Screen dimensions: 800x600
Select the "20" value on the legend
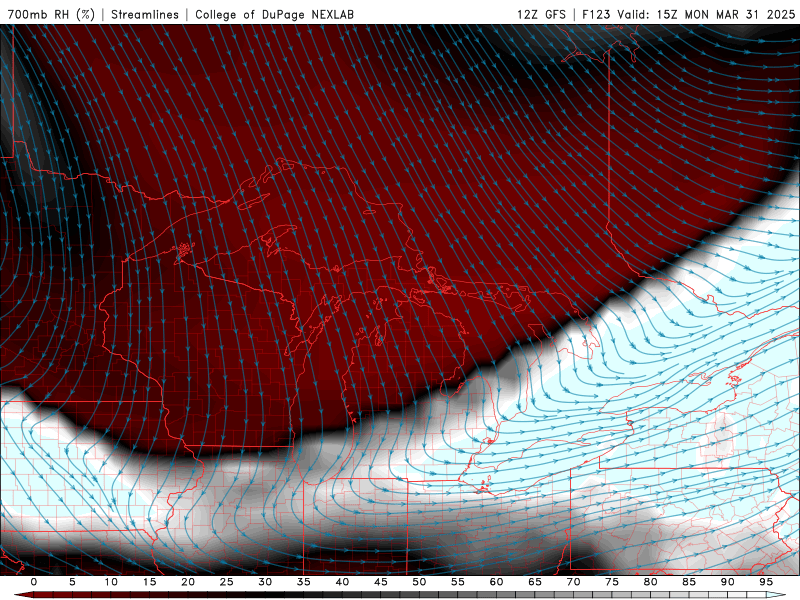point(188,582)
